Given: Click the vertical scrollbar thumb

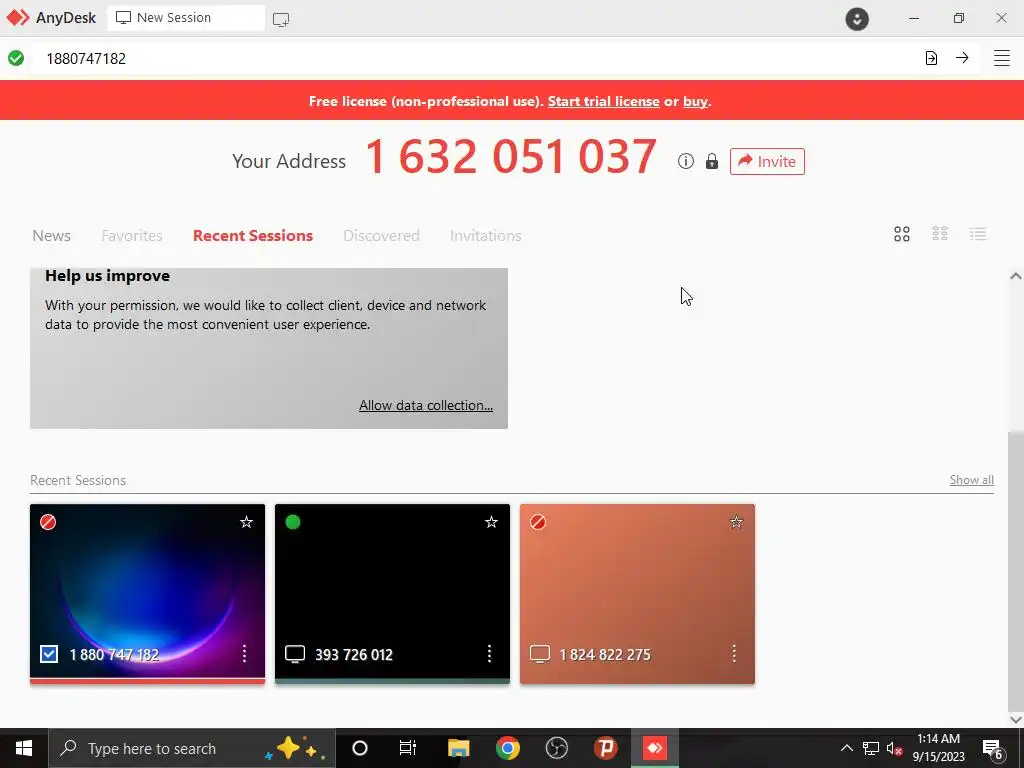Looking at the screenshot, I should [1016, 569].
